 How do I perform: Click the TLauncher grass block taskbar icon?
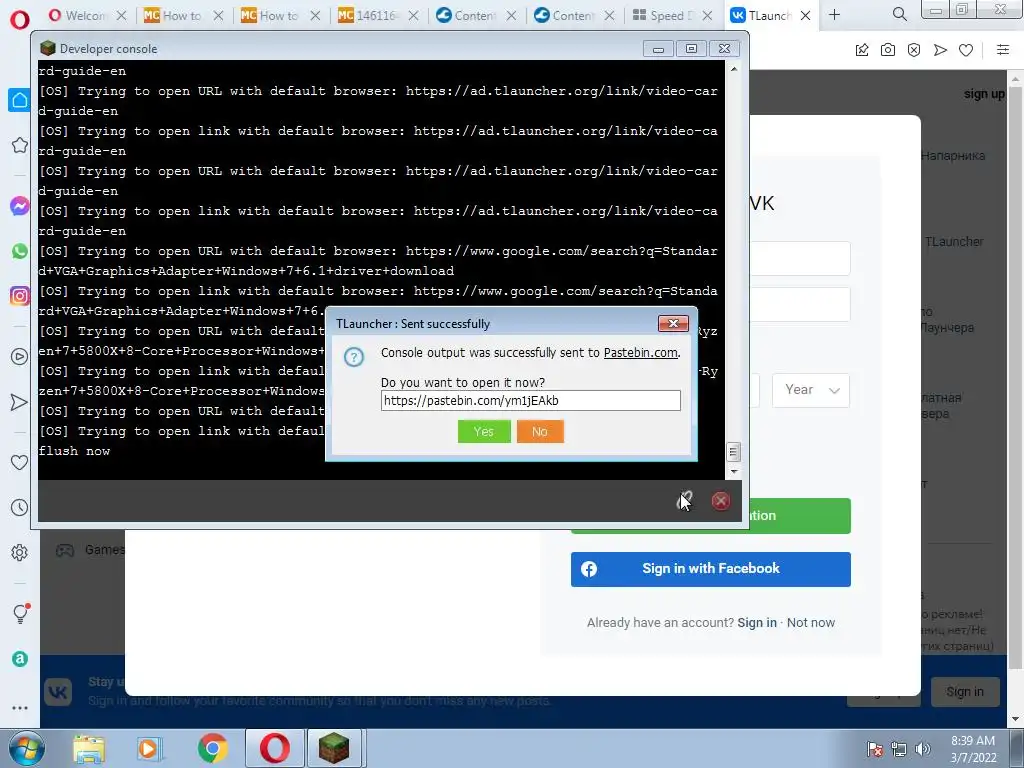(334, 748)
